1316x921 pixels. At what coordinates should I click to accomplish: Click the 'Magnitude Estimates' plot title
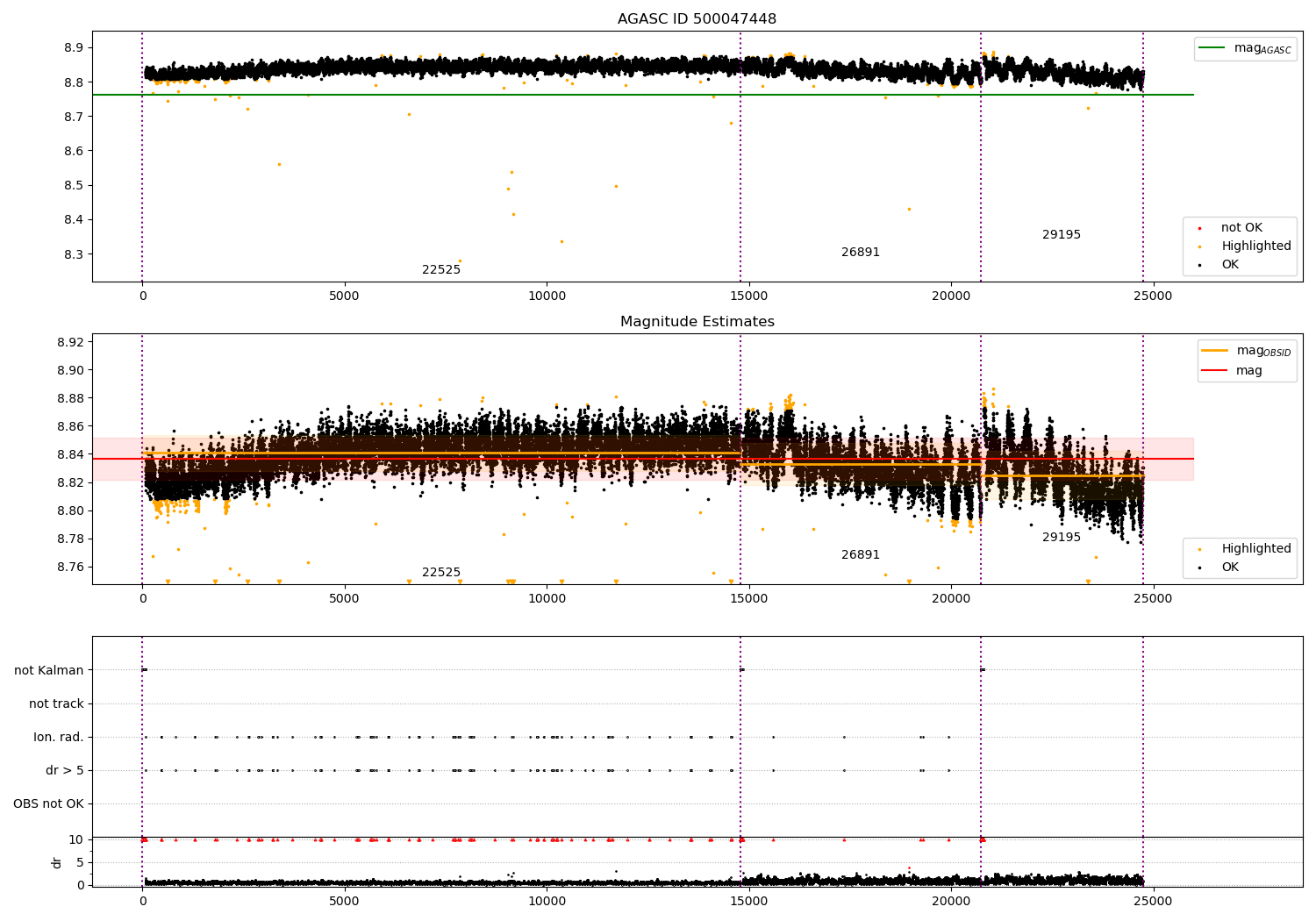[697, 322]
